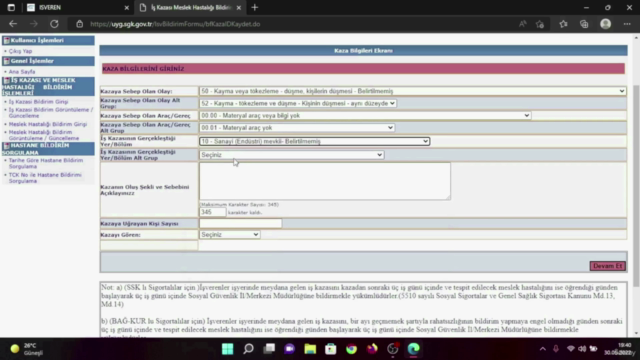
Task: Click the Hastane Bildirim Sorgulama menu header
Action: pos(48,149)
